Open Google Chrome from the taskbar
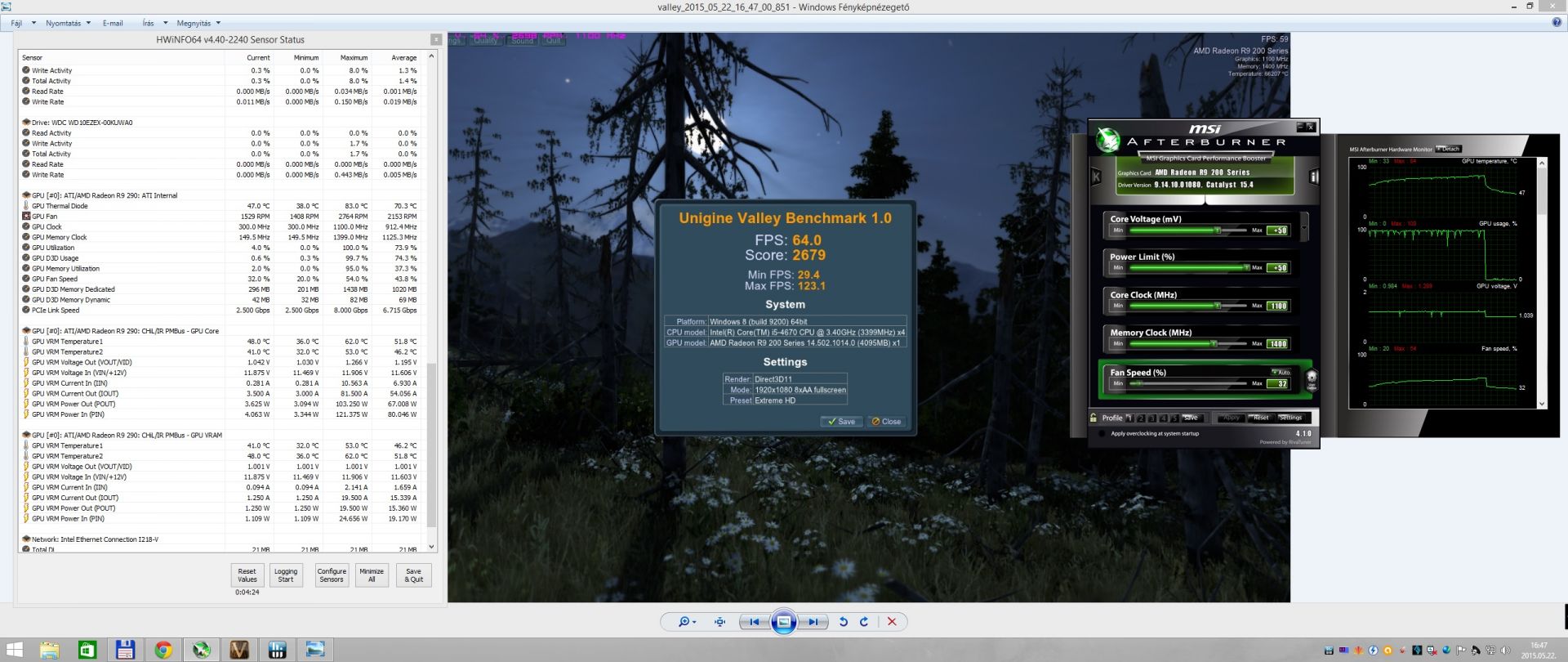 pos(163,651)
